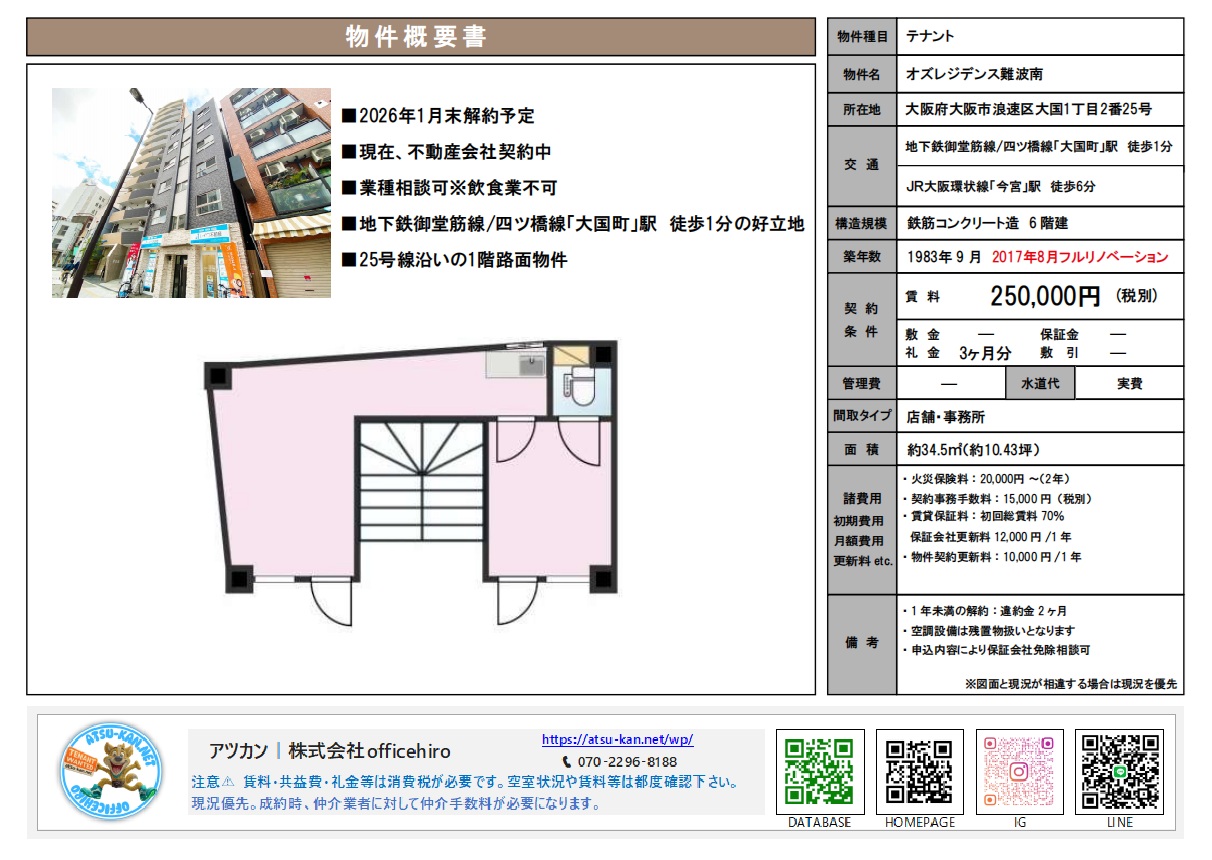
Task: Click the HOMEPAGE QR code
Action: click(x=920, y=771)
